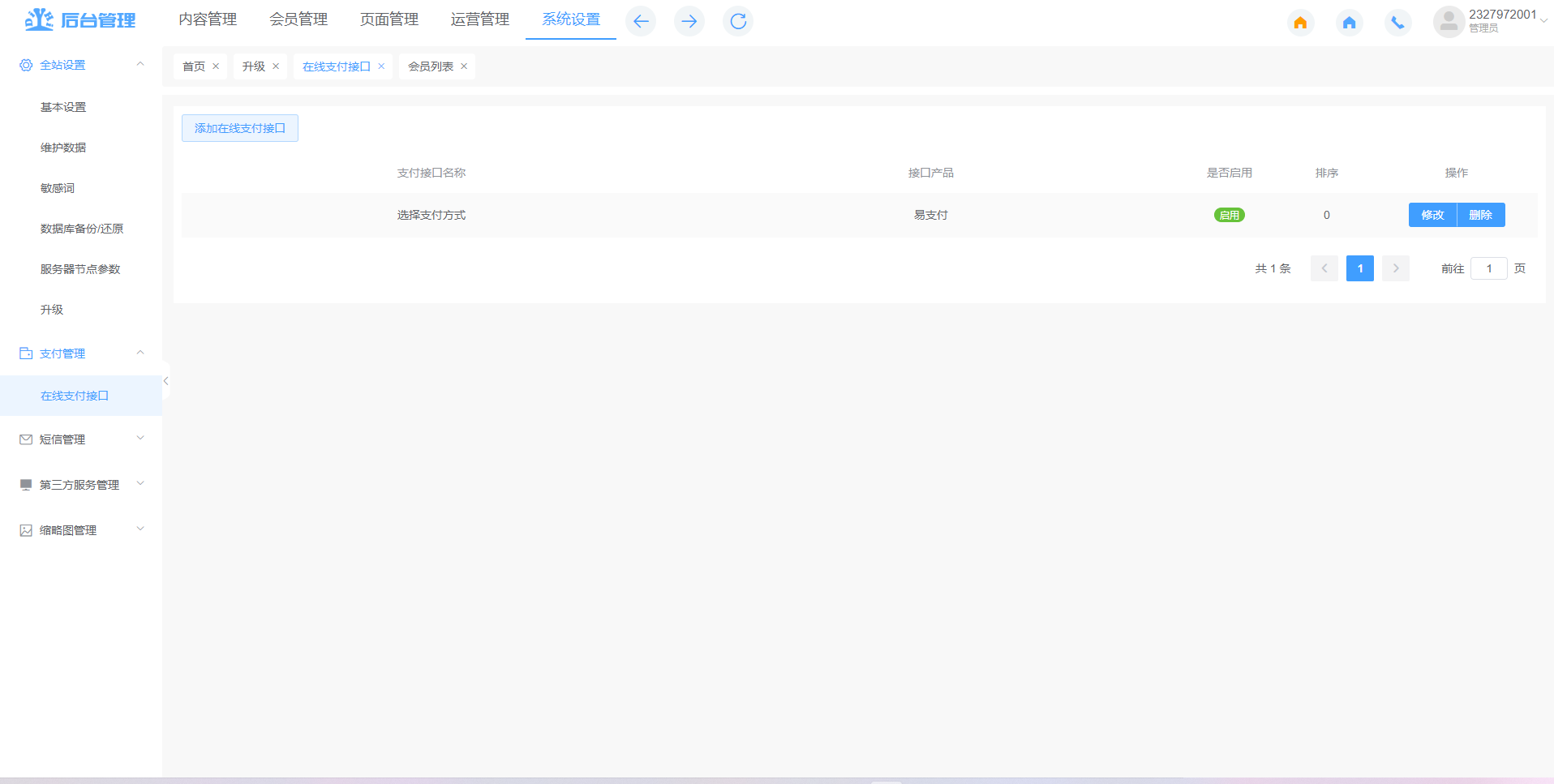Open 敏感词 in sidebar
The image size is (1554, 784).
(x=58, y=188)
